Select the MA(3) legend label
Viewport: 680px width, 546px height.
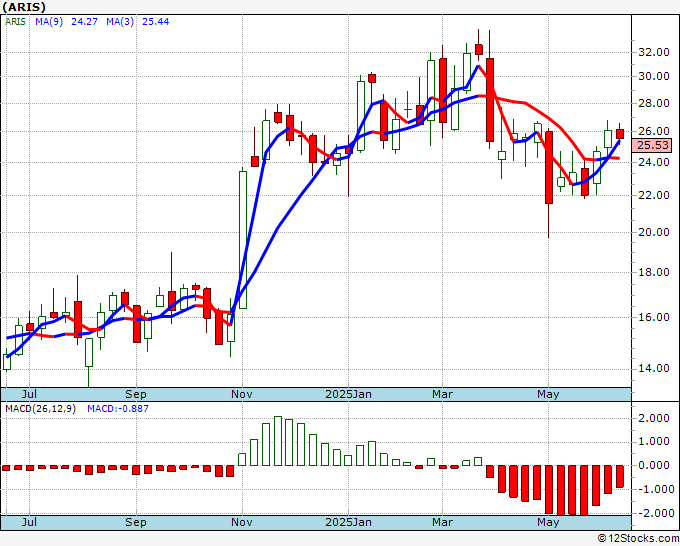(x=120, y=22)
